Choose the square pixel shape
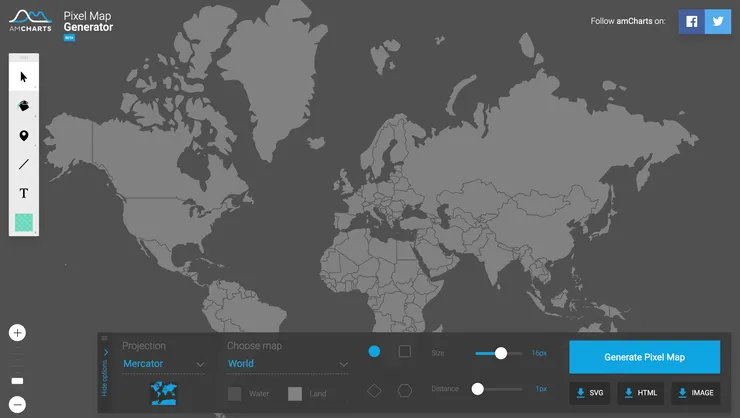This screenshot has height=418, width=740. tap(404, 351)
